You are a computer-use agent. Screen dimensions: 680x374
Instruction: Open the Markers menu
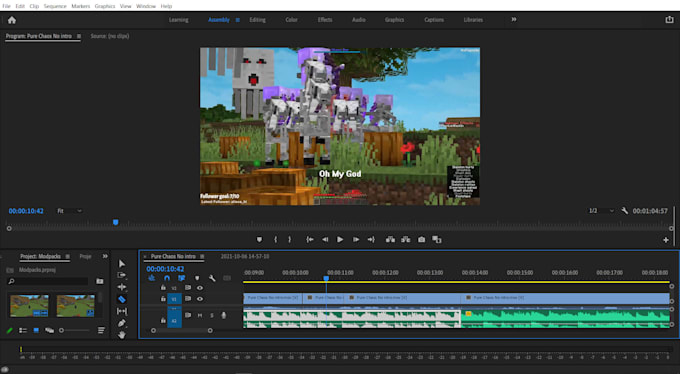tap(80, 6)
